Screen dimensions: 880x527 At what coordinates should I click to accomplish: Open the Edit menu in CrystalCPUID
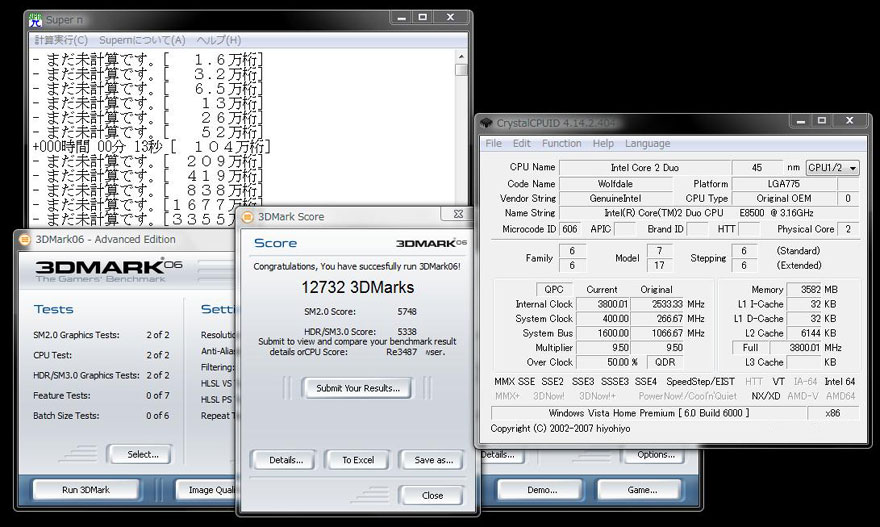click(521, 144)
